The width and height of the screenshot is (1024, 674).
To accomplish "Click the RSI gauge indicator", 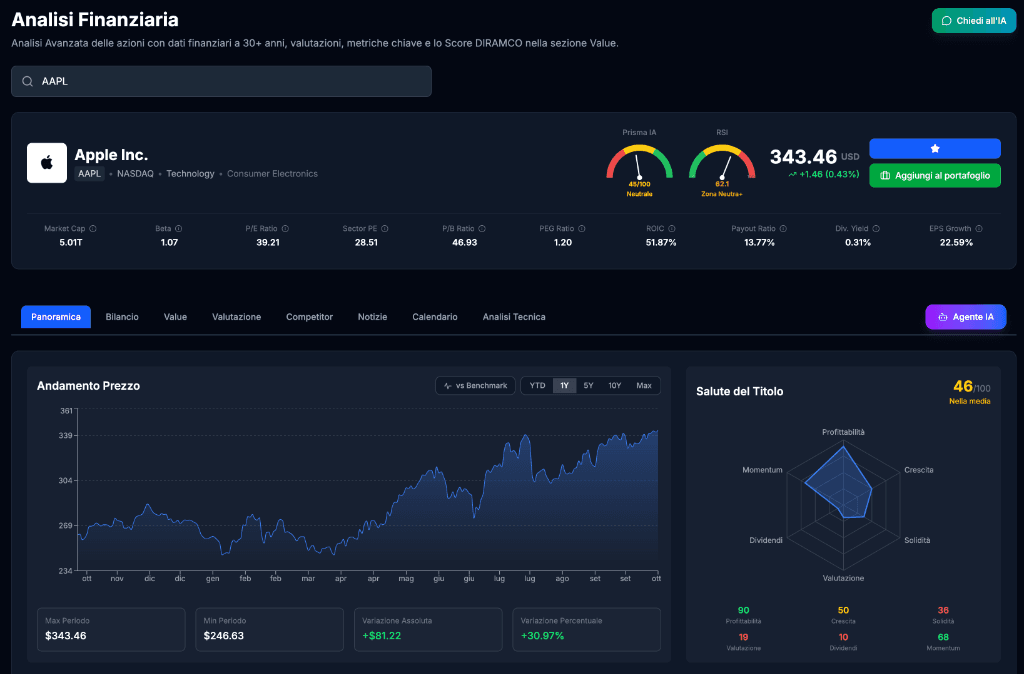I will tap(722, 163).
